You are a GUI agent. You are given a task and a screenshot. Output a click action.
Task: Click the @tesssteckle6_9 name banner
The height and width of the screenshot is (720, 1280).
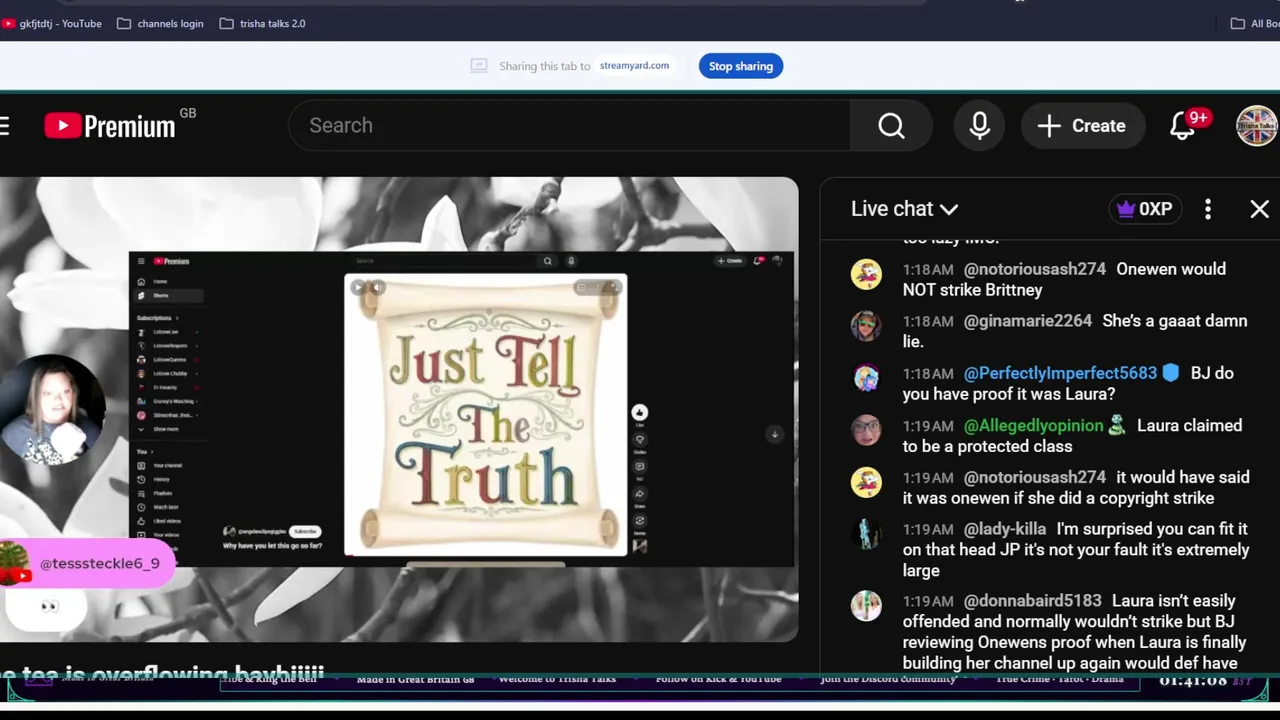point(88,564)
